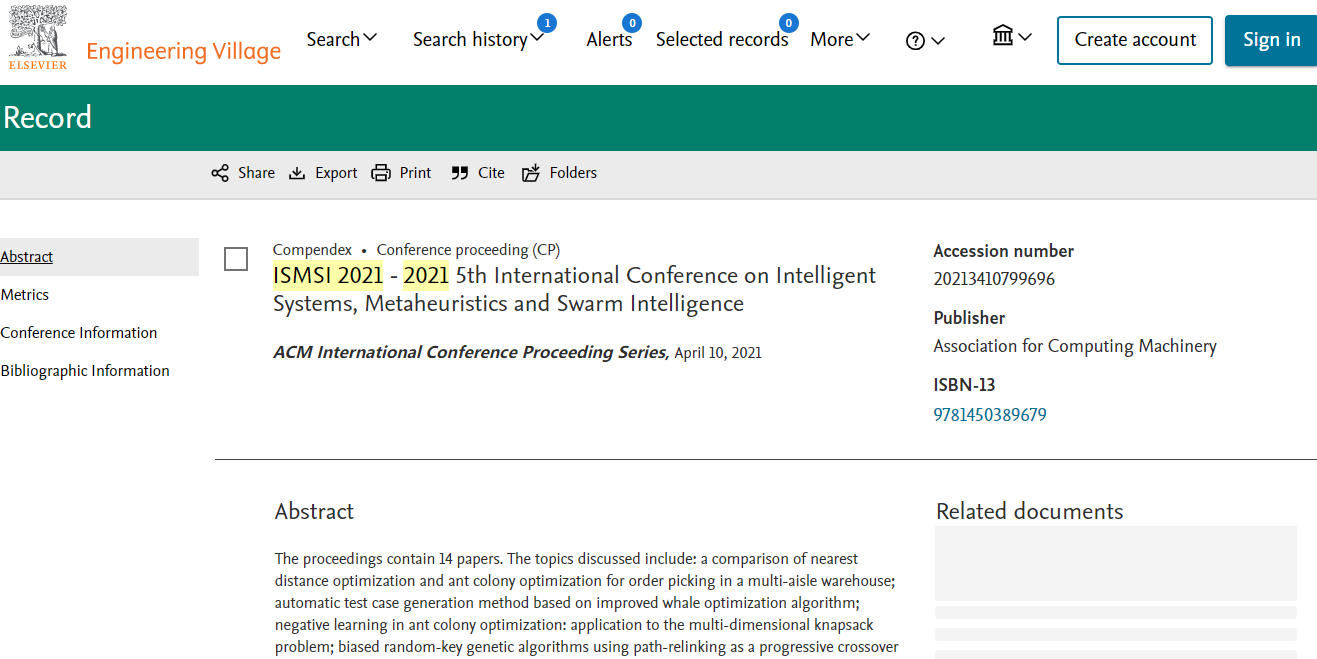Click the Selected records count badge
The width and height of the screenshot is (1317, 659).
pos(789,23)
